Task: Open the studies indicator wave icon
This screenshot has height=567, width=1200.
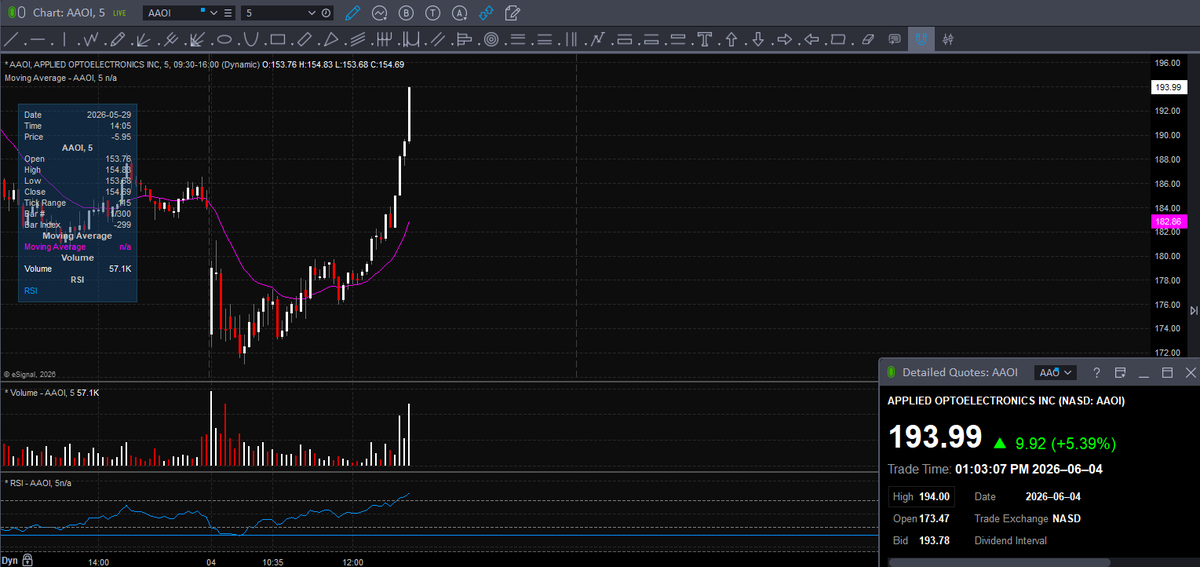Action: [379, 13]
